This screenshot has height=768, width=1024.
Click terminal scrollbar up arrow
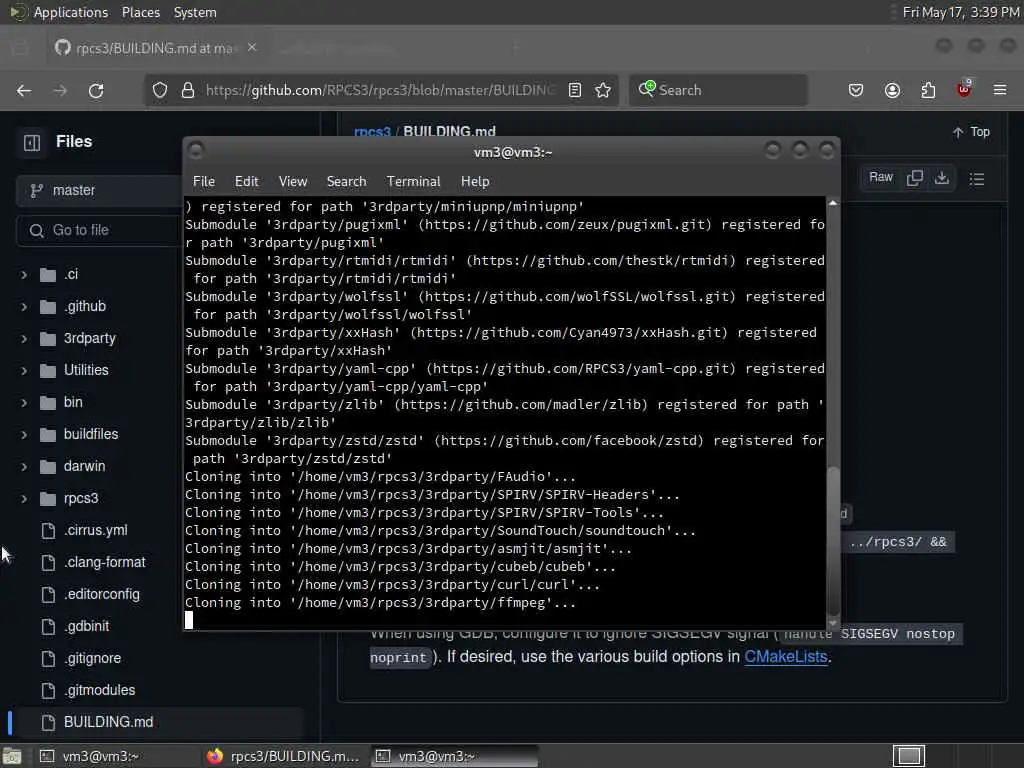coord(833,203)
